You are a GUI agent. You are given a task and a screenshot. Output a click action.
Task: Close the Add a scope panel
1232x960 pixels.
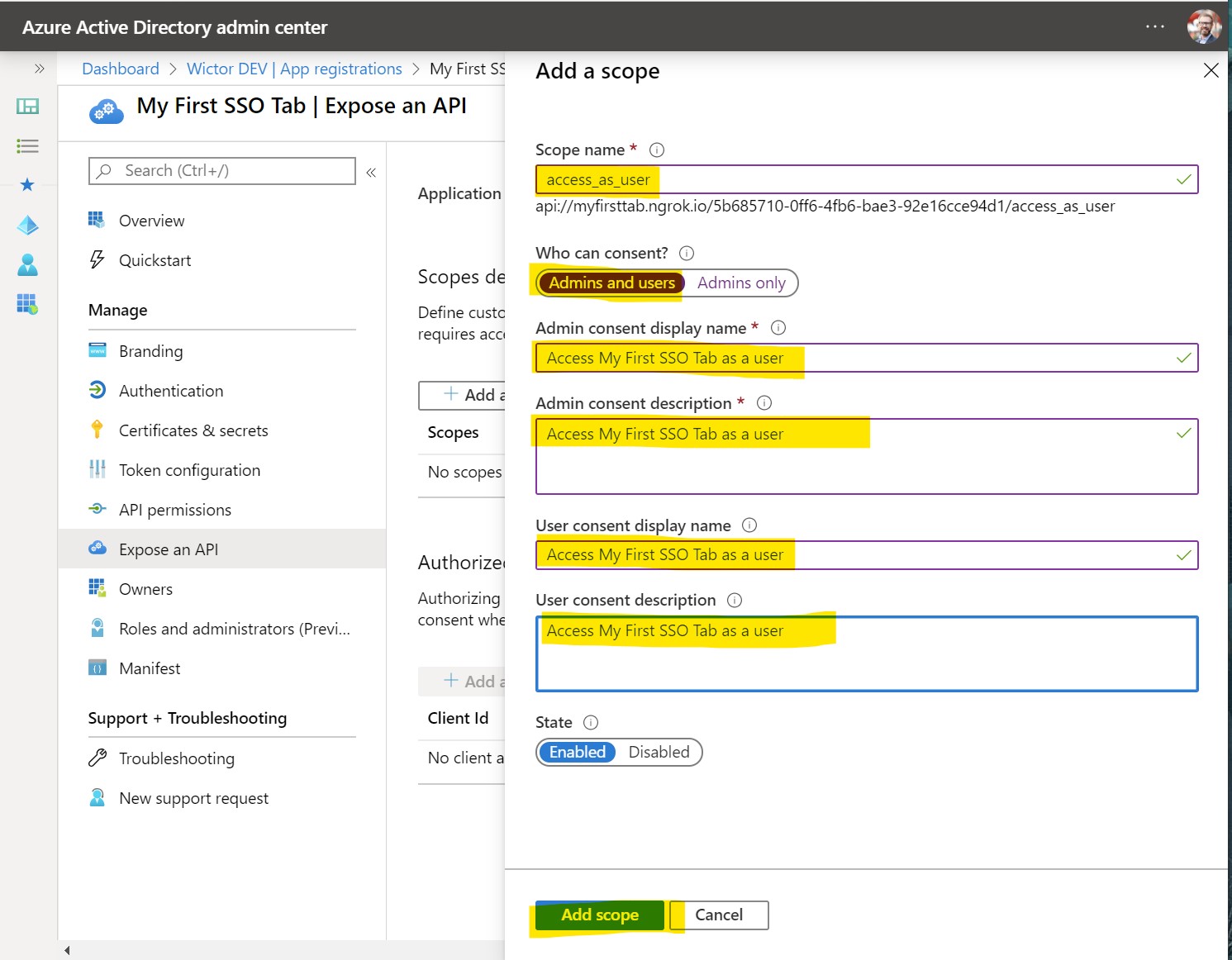pyautogui.click(x=1211, y=70)
